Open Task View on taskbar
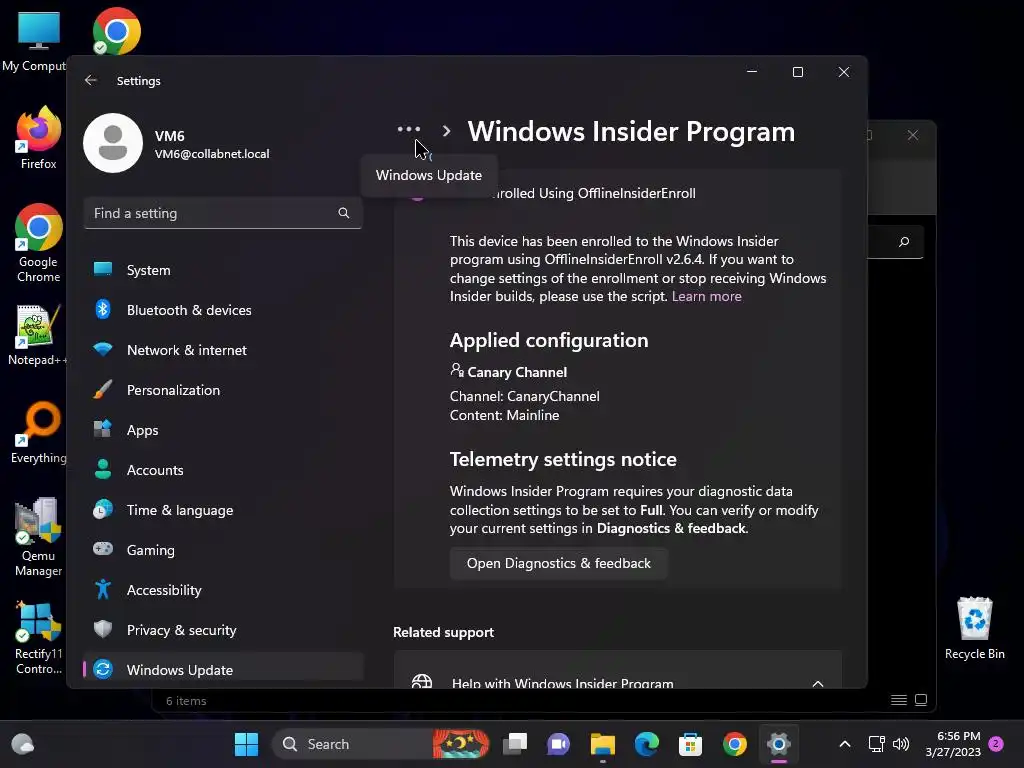Screen dimensions: 1024x768 [x=515, y=744]
